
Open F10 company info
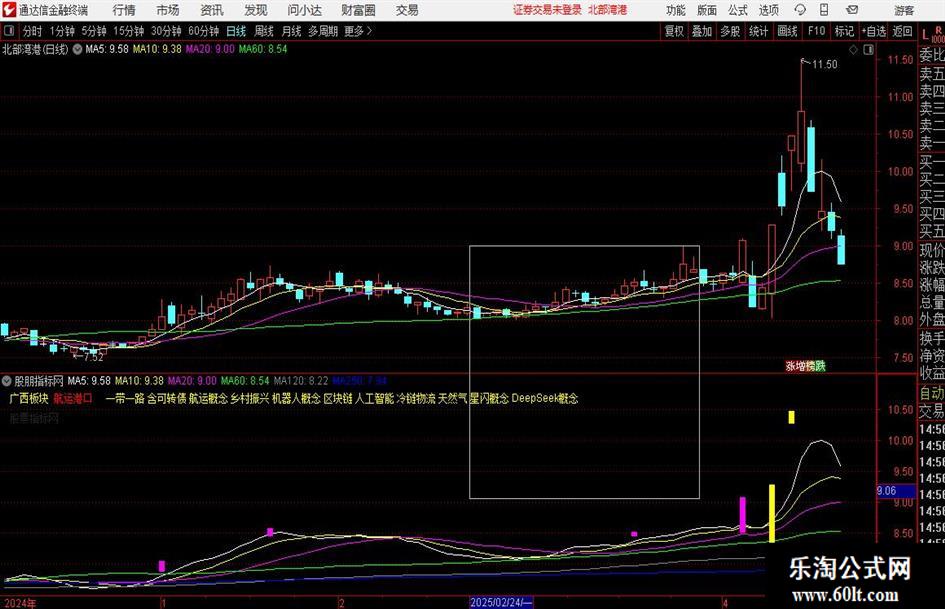[x=816, y=31]
